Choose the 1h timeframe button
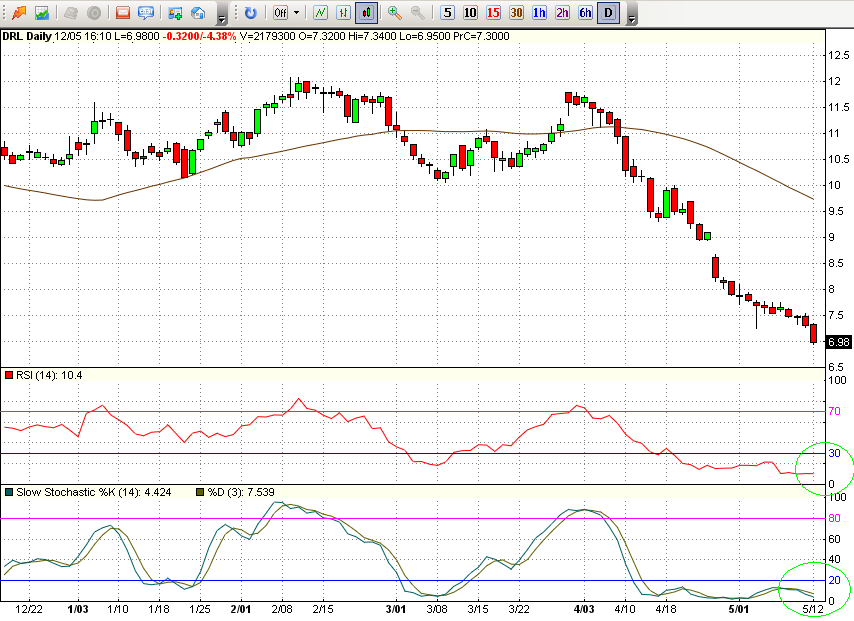The width and height of the screenshot is (854, 621). (x=540, y=13)
